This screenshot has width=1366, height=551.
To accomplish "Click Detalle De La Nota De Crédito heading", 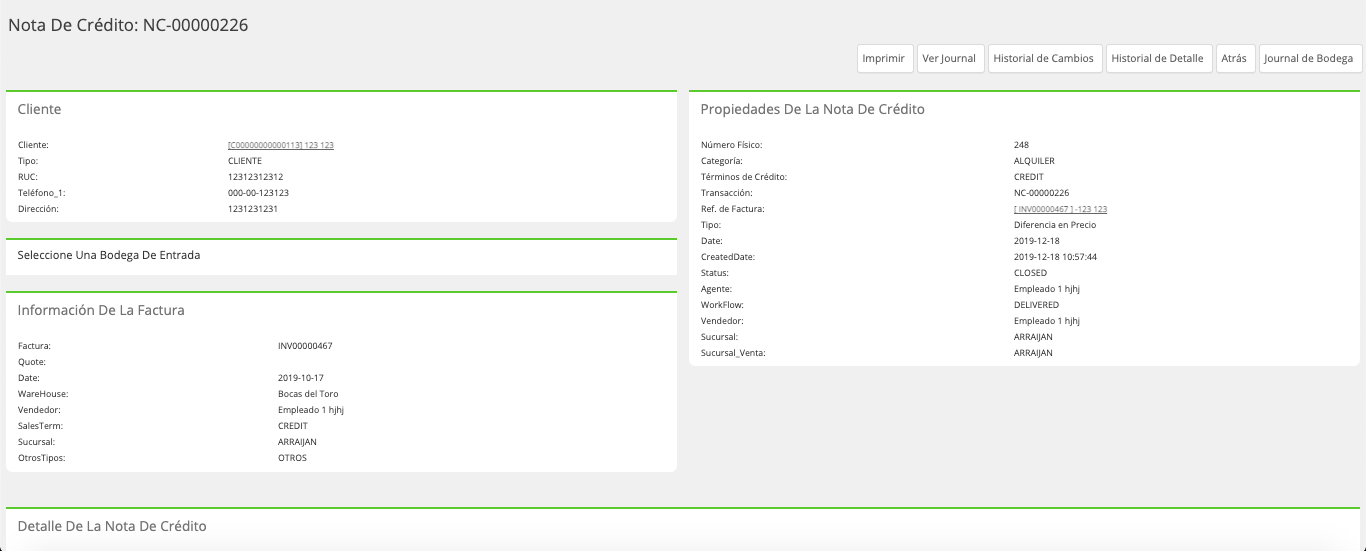I will point(112,526).
